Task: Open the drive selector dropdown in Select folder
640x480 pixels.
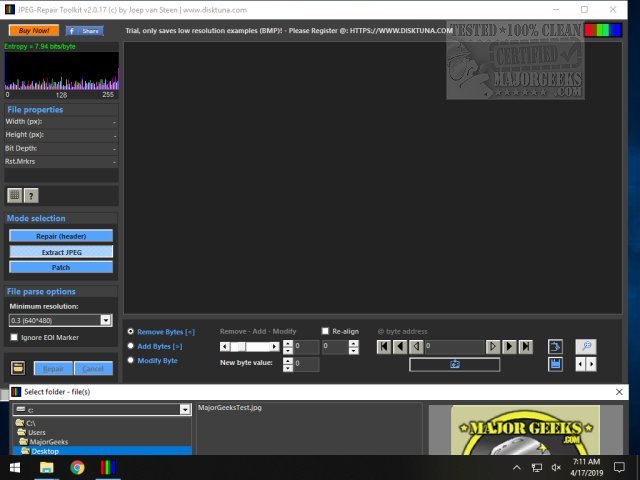Action: coord(185,409)
